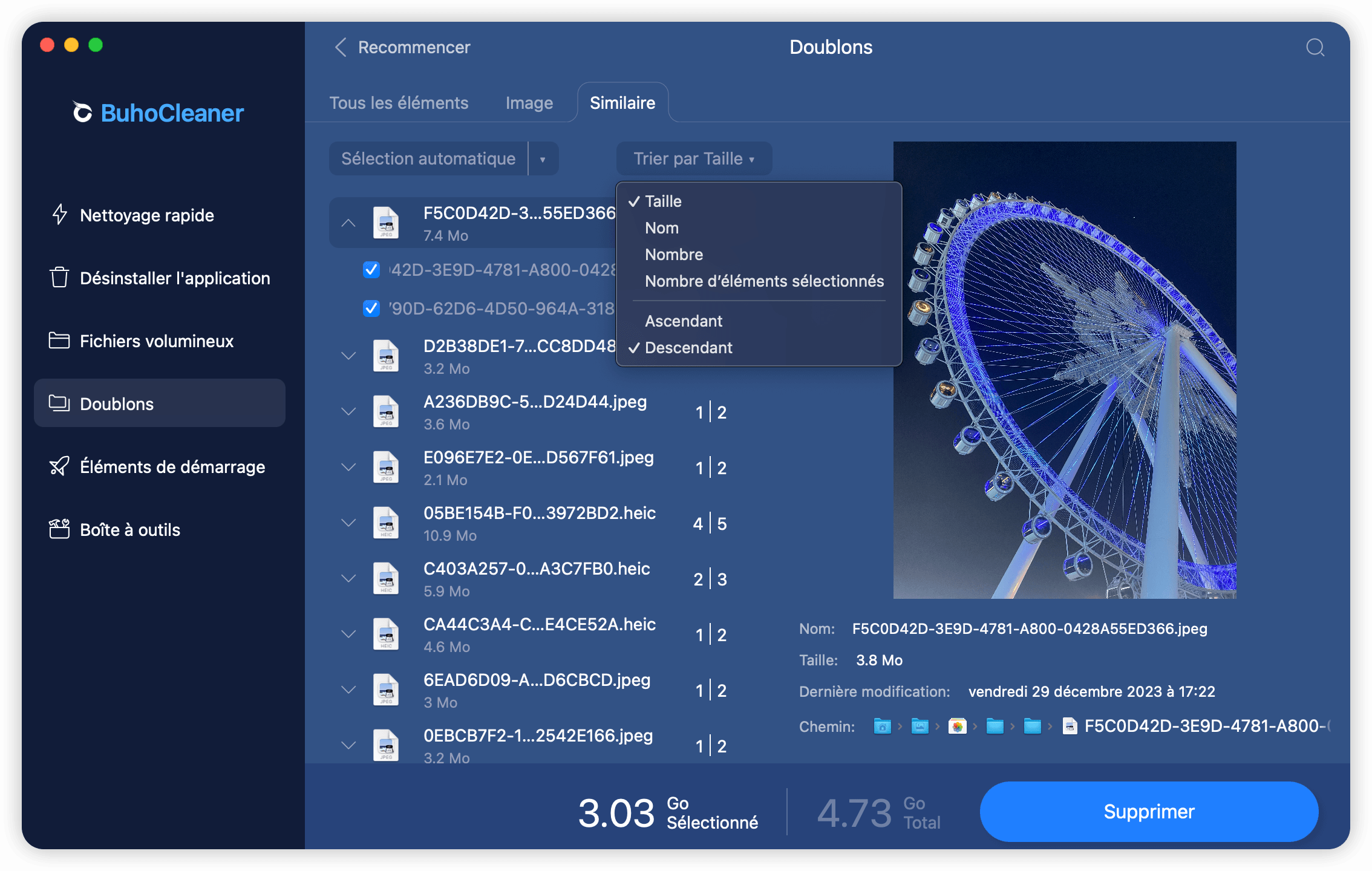The image size is (1372, 871).
Task: Click the search magnifier icon
Action: tap(1315, 47)
